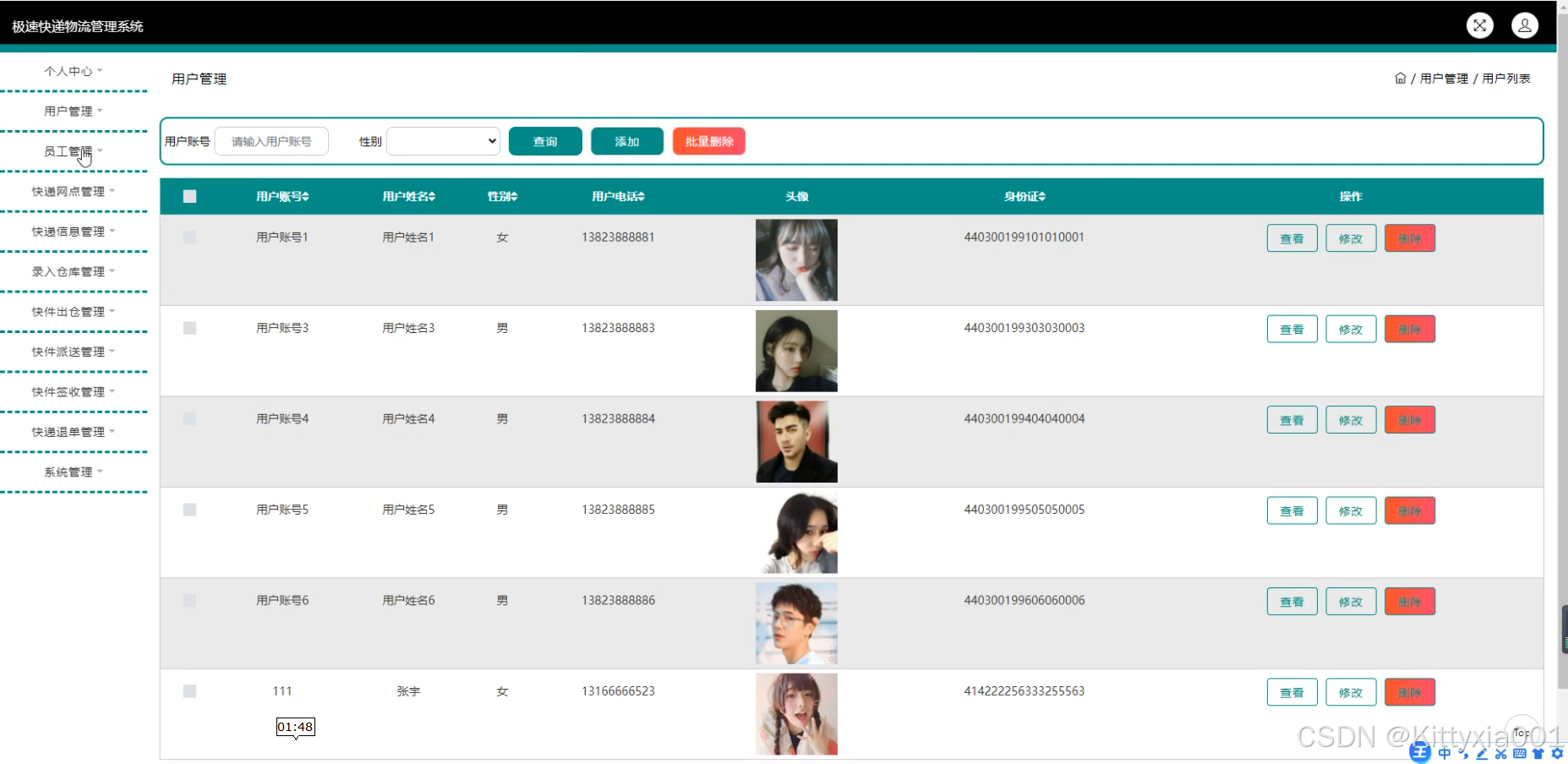Open the user profile avatar icon
The image size is (1568, 764).
click(x=1524, y=25)
